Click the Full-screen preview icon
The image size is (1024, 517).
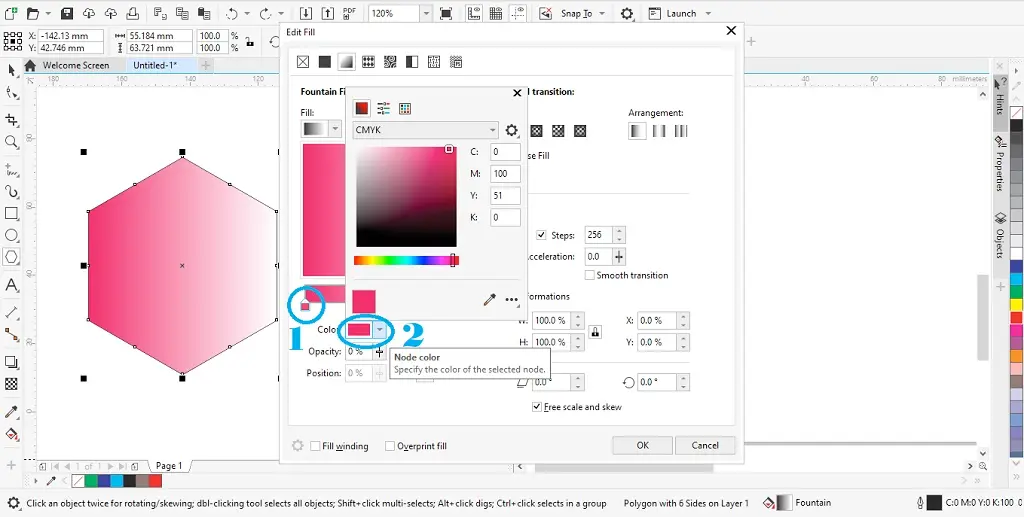[x=446, y=13]
